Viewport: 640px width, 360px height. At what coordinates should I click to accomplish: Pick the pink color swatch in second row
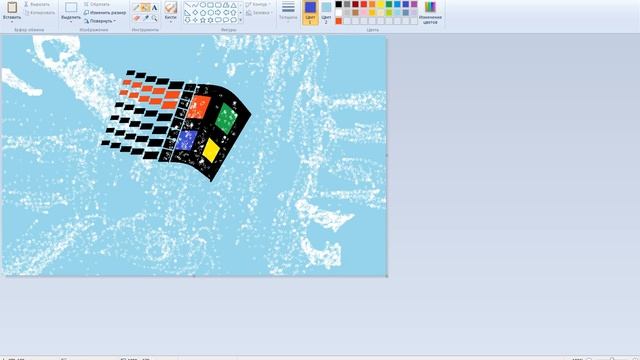pos(364,13)
